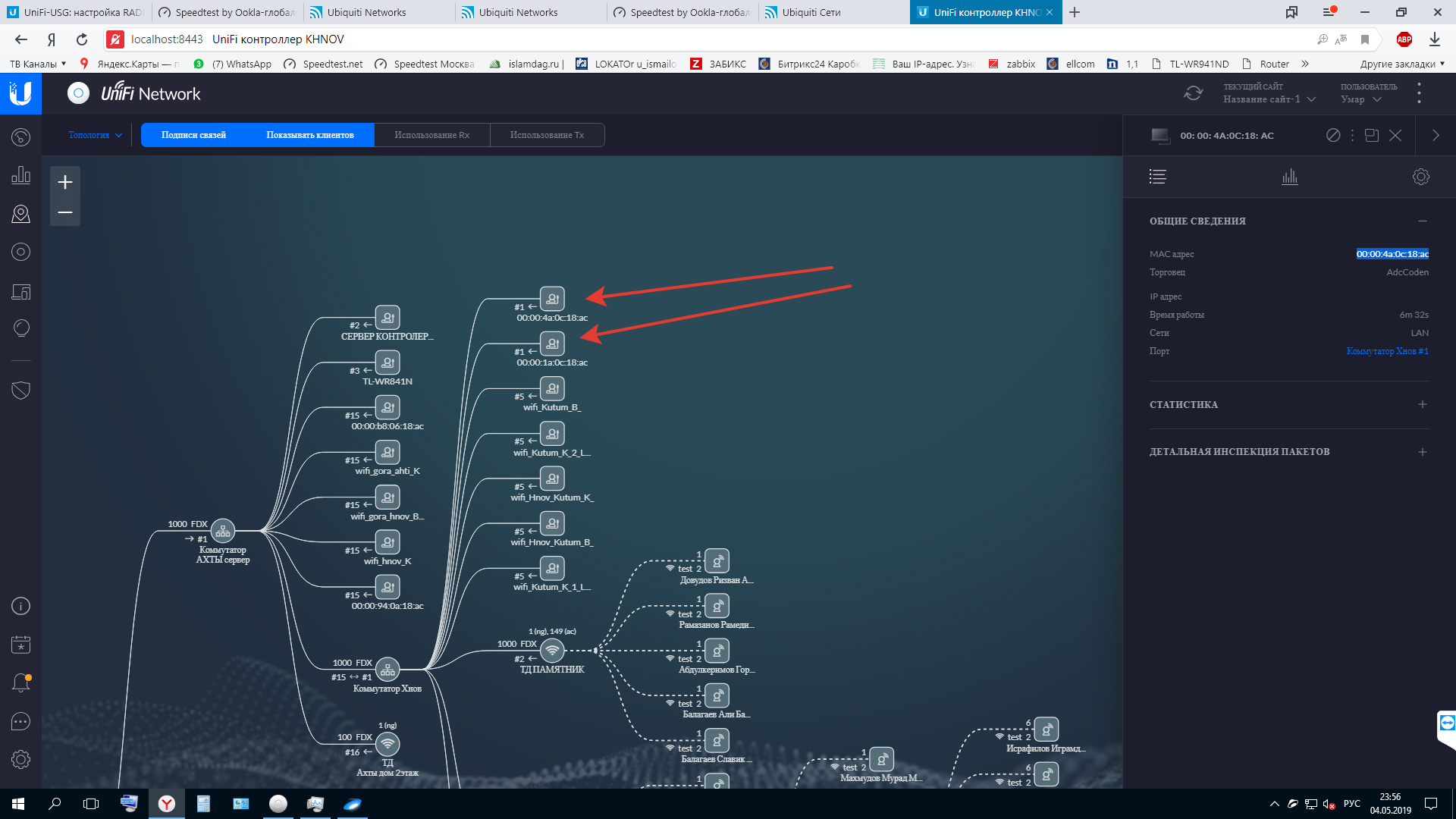Reload the page in browser toolbar
Screen dimensions: 1456x819
click(82, 39)
